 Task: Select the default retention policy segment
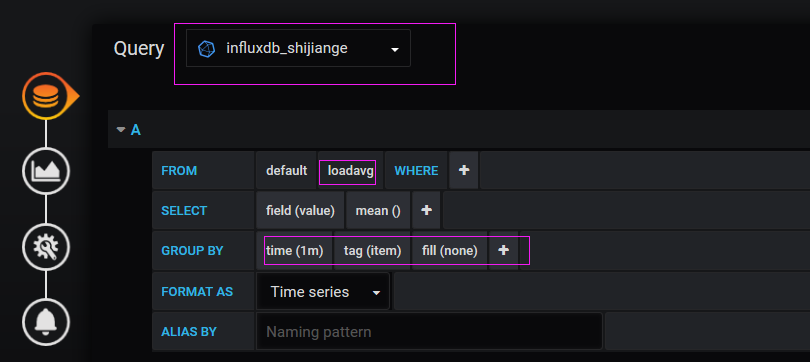click(x=286, y=170)
